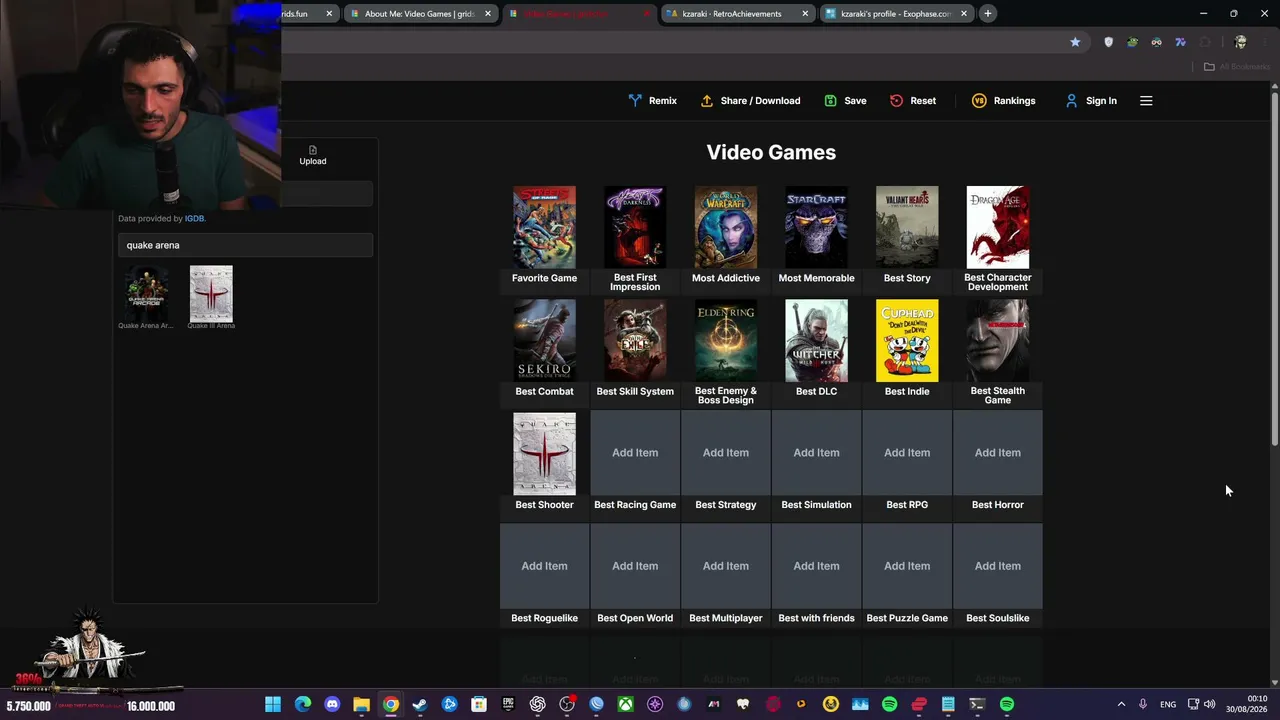
Task: Click the Best Skill System cover
Action: click(x=635, y=341)
